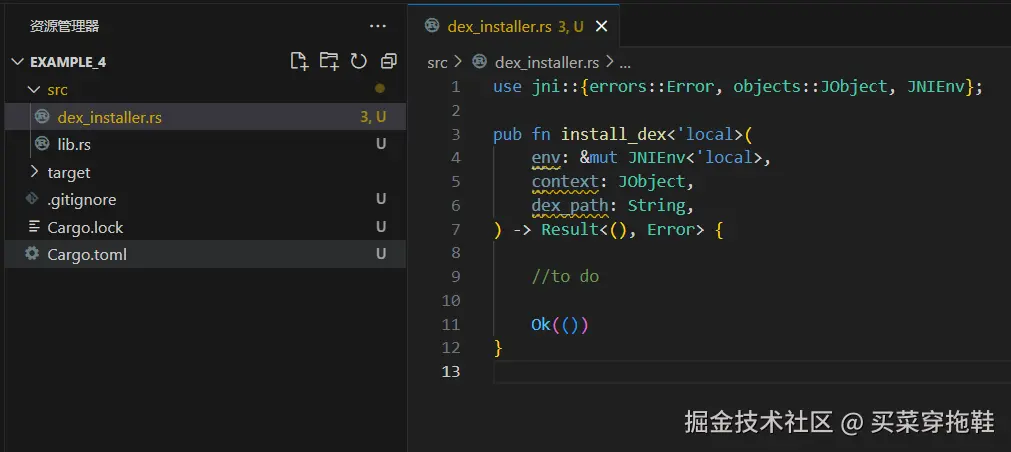Click the //to do comment

(565, 277)
